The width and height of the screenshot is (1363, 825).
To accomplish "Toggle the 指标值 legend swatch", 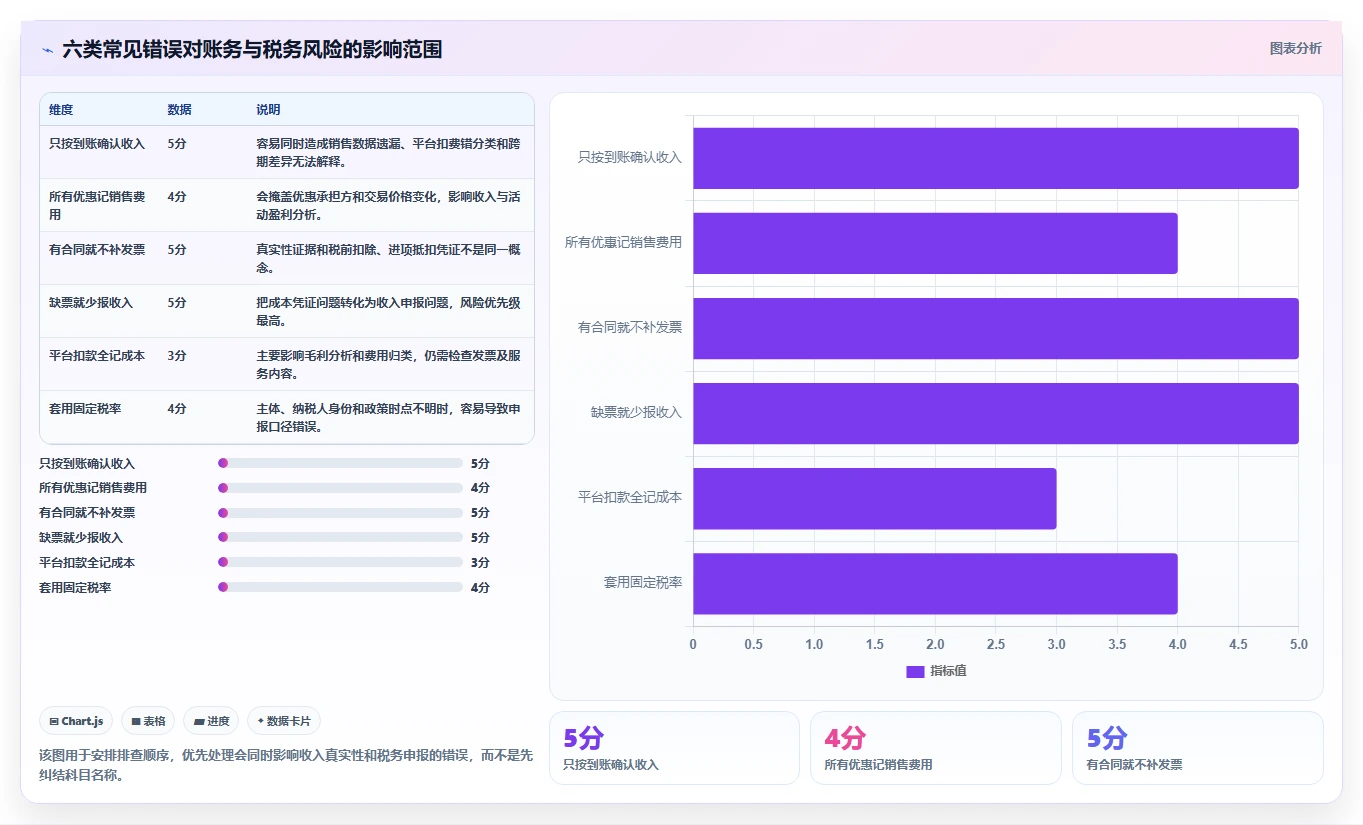I will pyautogui.click(x=915, y=671).
